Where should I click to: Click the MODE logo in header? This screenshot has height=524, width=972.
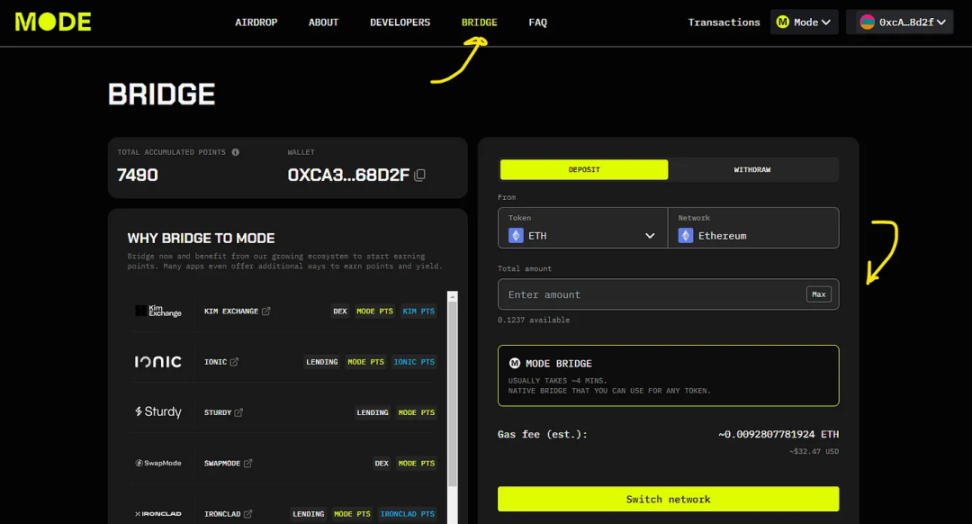tap(53, 22)
